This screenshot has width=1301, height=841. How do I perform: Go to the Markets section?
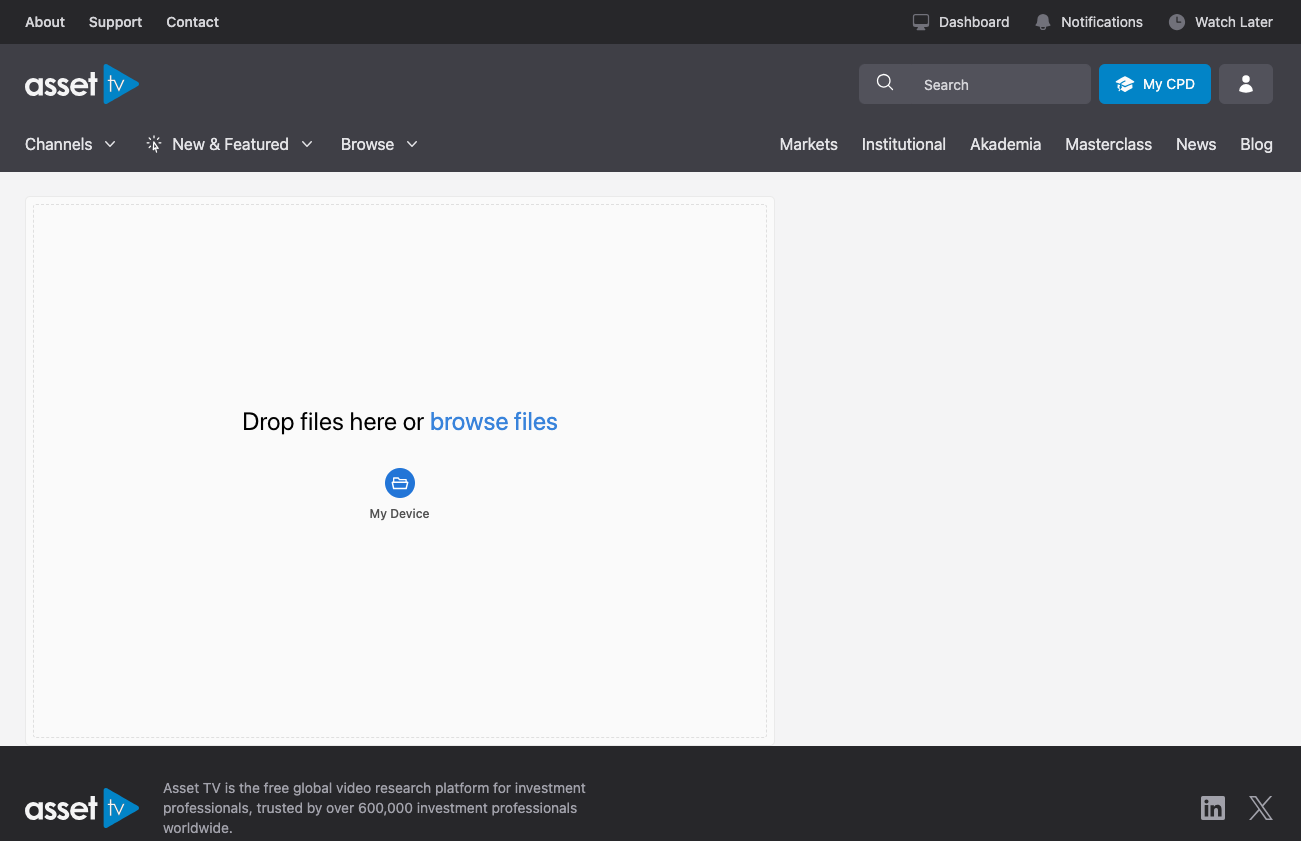pyautogui.click(x=808, y=144)
